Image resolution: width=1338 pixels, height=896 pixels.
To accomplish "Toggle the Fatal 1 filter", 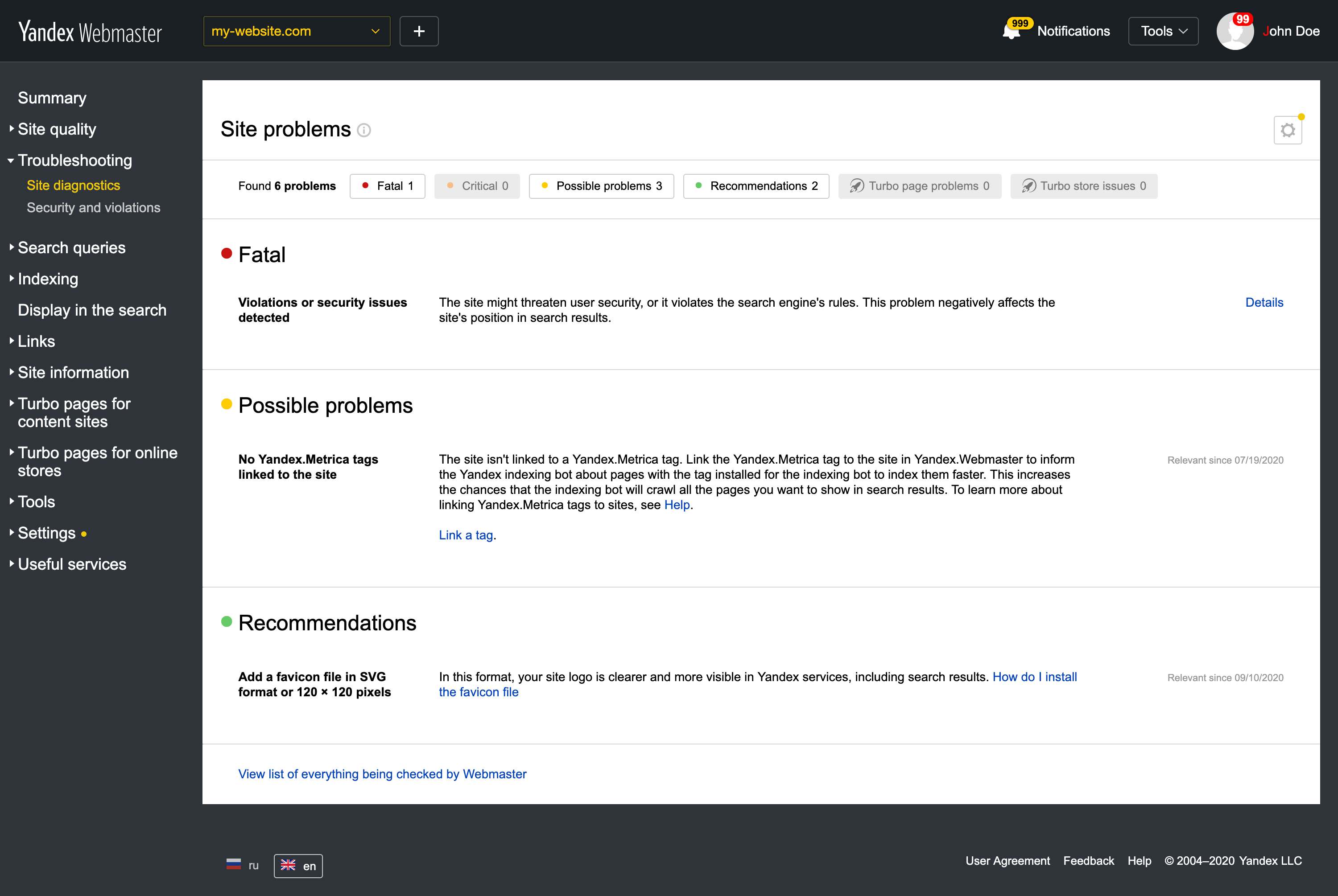I will (x=388, y=186).
